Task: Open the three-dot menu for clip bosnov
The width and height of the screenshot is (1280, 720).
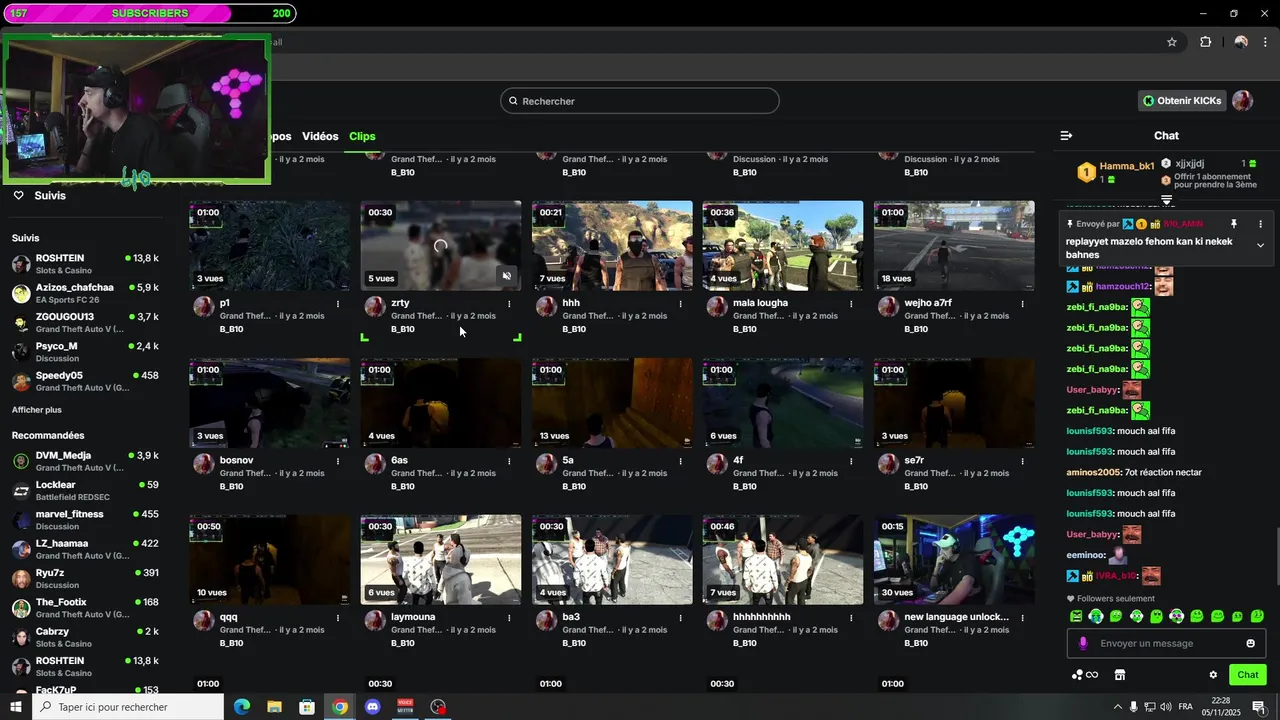Action: 338,461
